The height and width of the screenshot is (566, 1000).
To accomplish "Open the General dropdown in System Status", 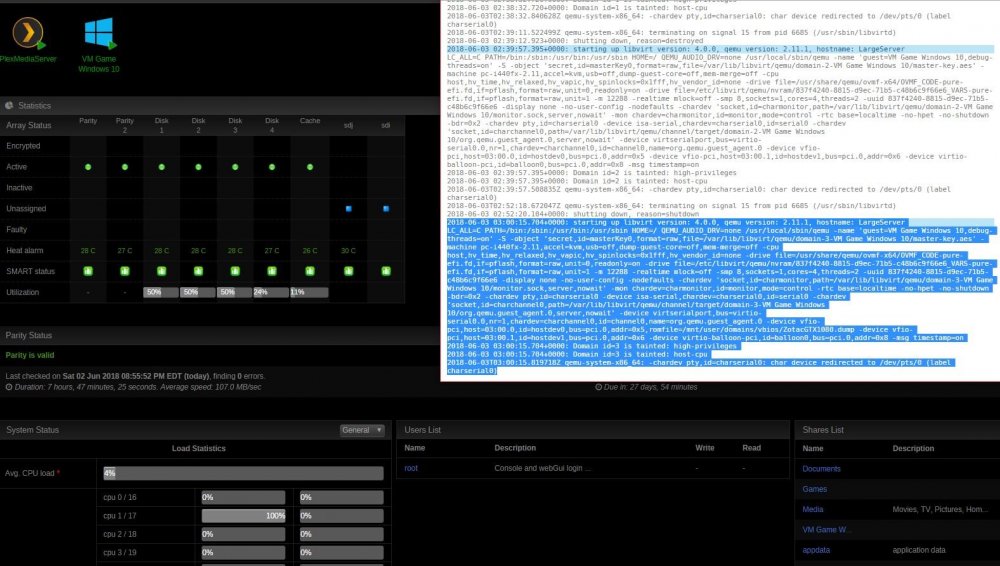I will 362,430.
